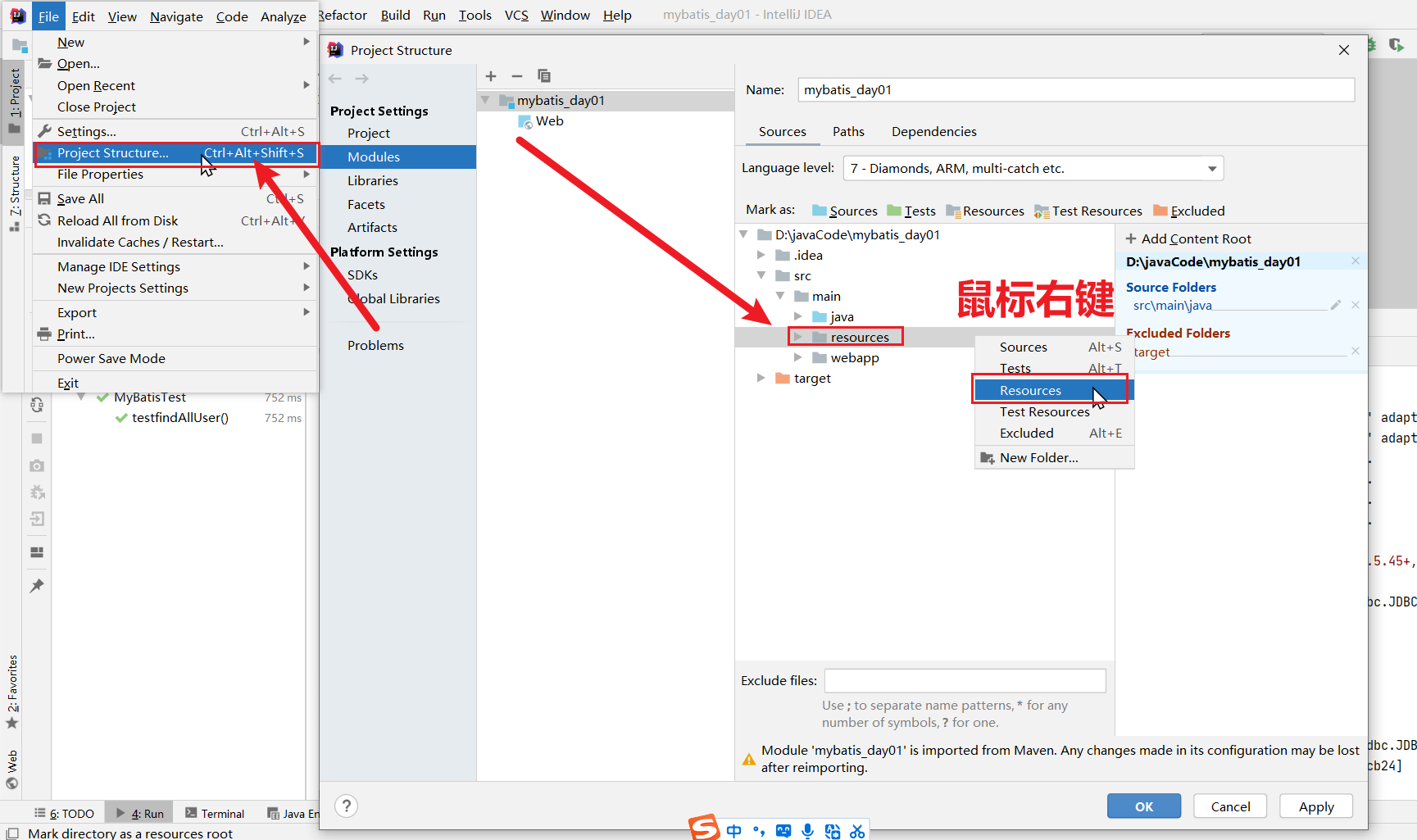Viewport: 1417px width, 840px height.
Task: Click the module Name input field
Action: 1076,89
